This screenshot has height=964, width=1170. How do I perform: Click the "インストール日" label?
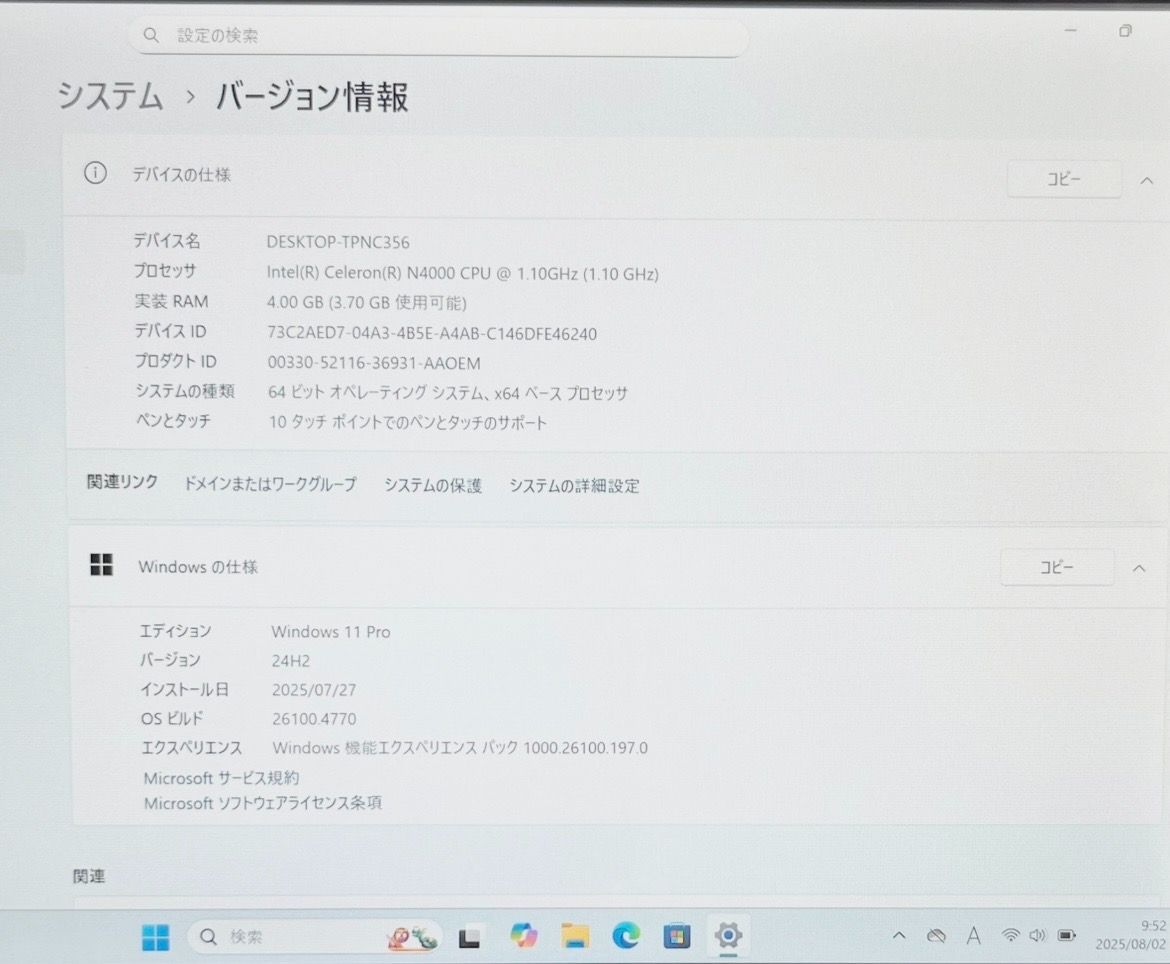pos(184,689)
